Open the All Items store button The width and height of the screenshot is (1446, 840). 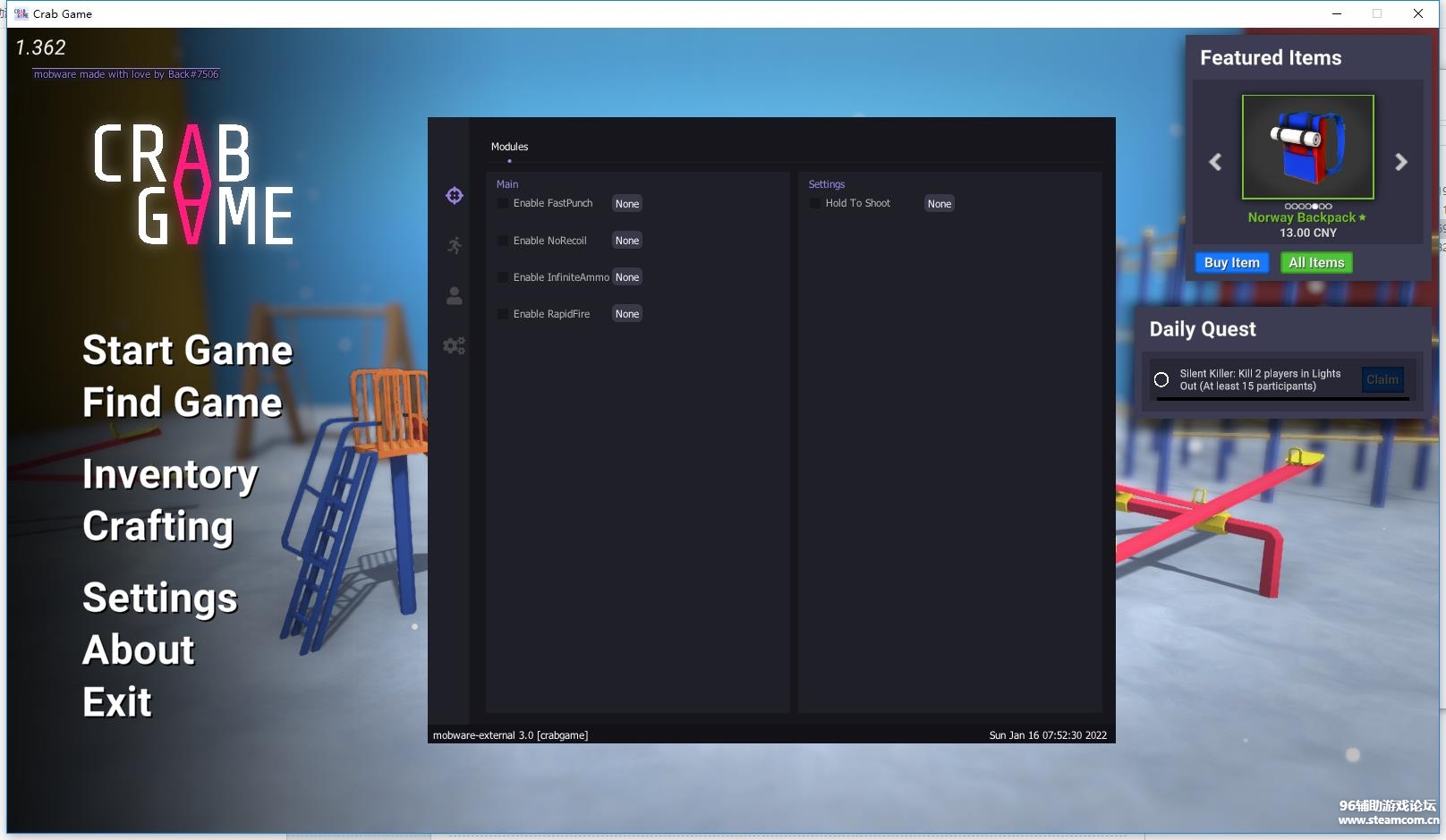tap(1316, 263)
